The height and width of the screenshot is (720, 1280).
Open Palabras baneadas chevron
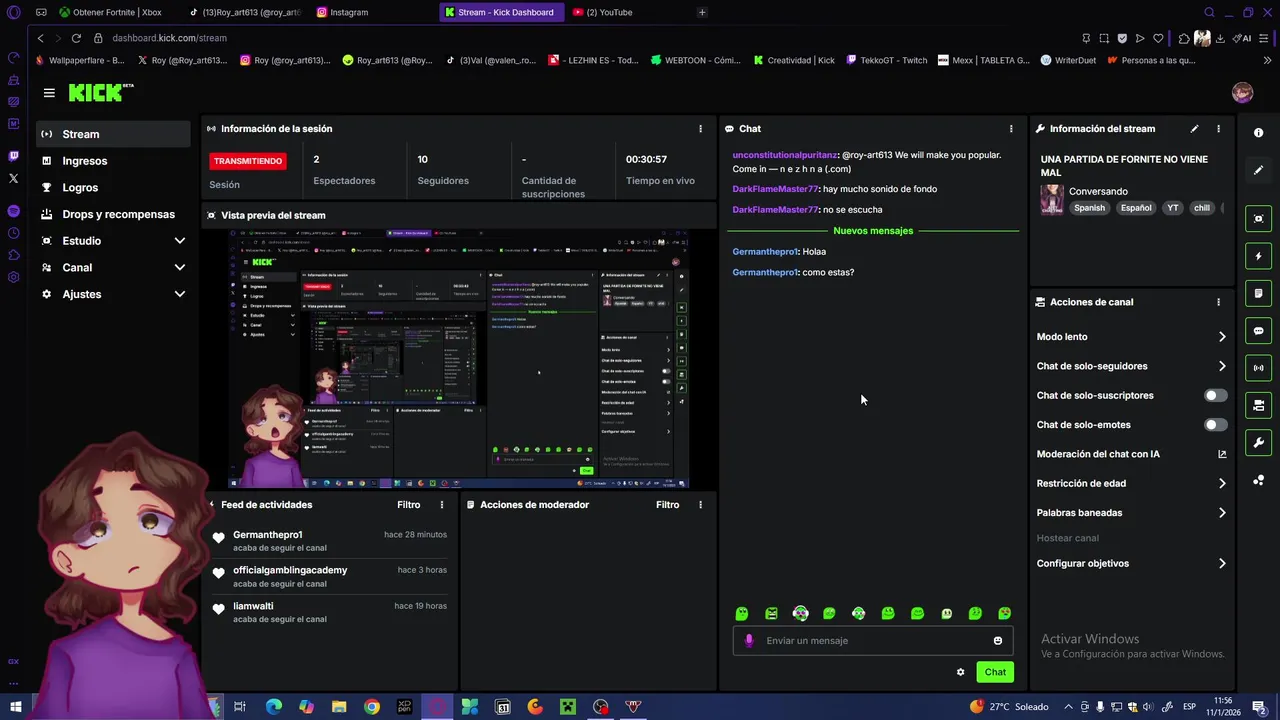1222,513
